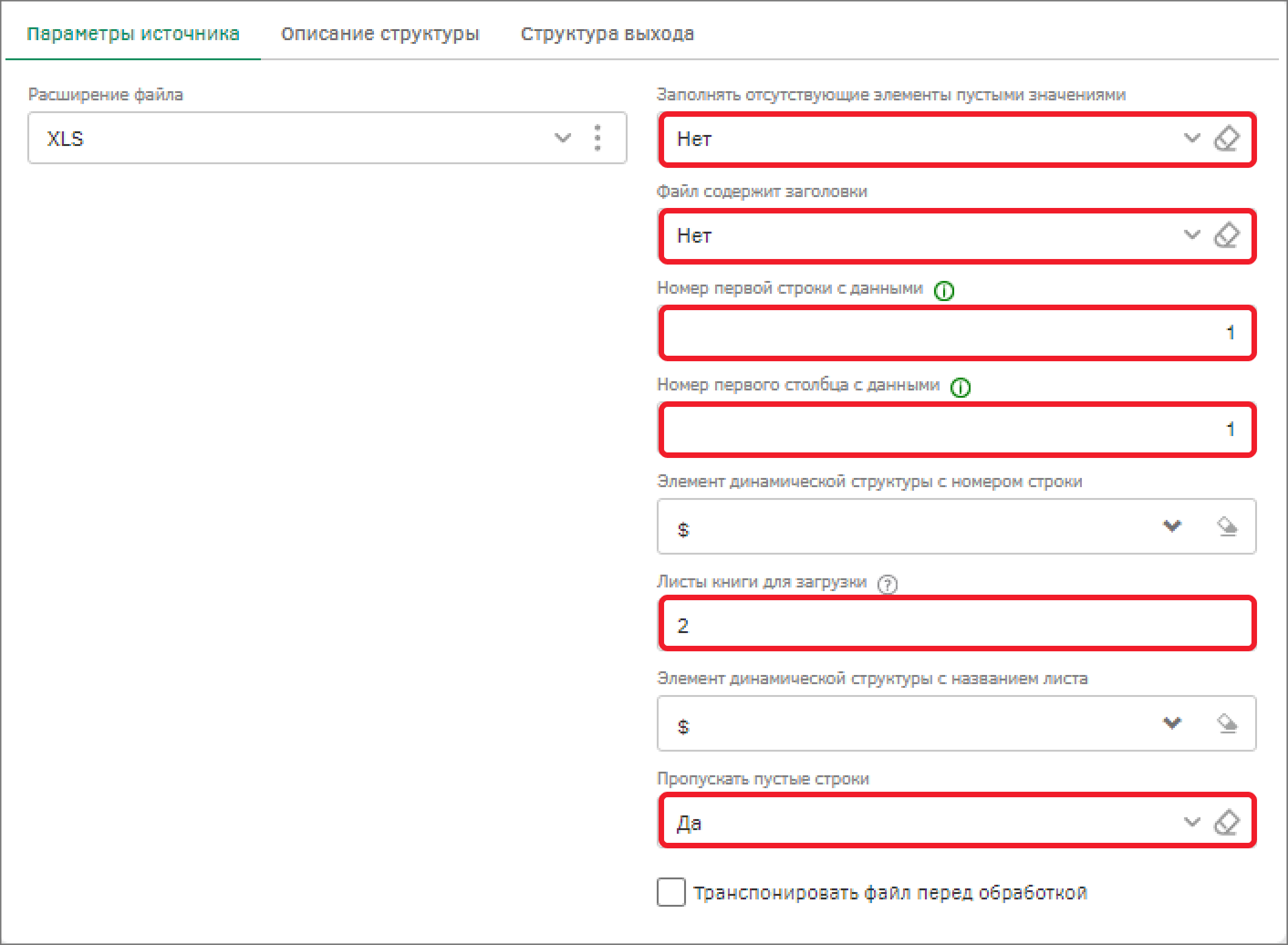The width and height of the screenshot is (1288, 945).
Task: Open dropdown for dynamic structure row number element
Action: [1172, 526]
